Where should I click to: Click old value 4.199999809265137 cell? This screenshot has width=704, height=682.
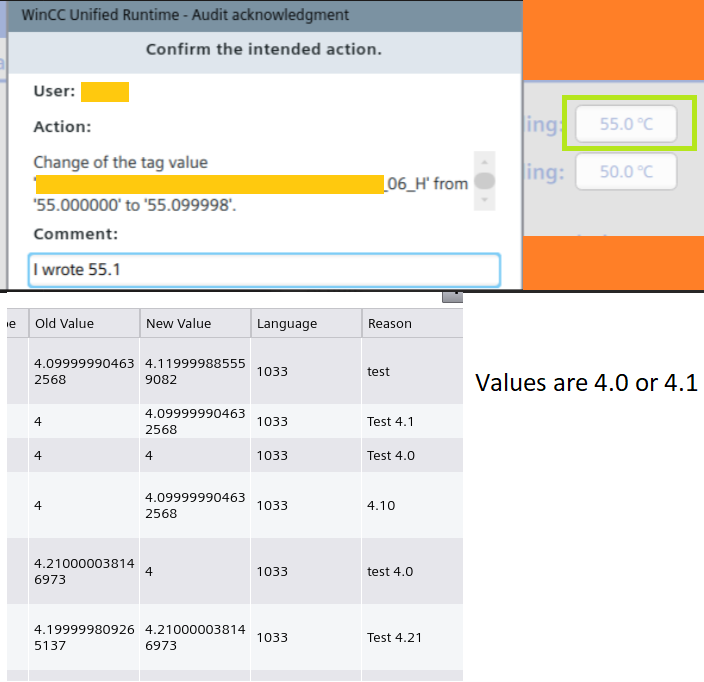pos(84,638)
